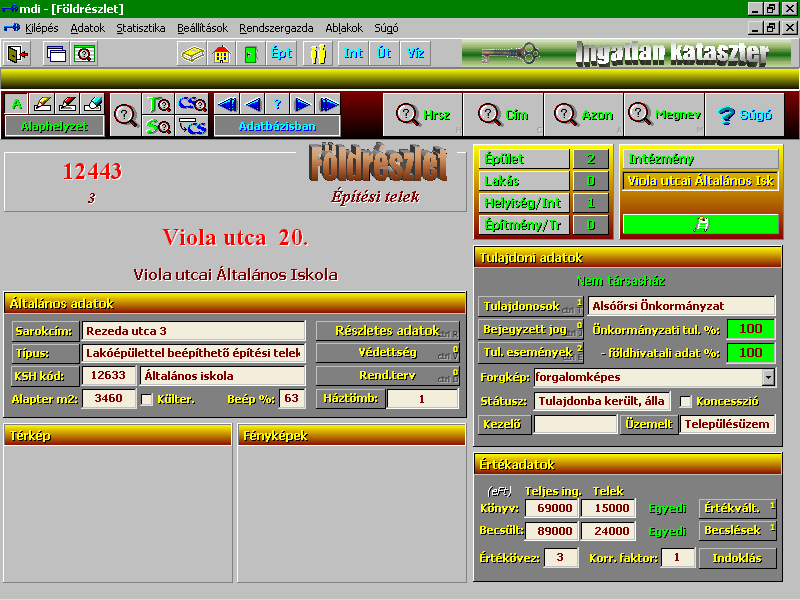Viewport: 800px width, 600px height.
Task: Click the Adatbázisban button
Action: click(x=278, y=126)
